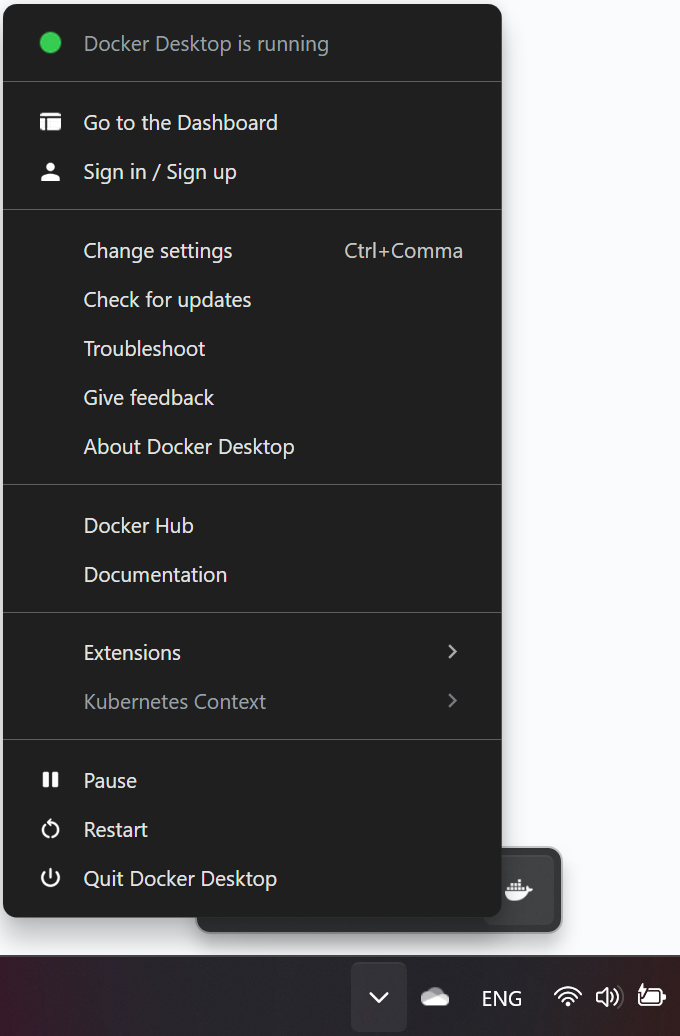Viewport: 680px width, 1036px height.
Task: Click the Wi-Fi network icon
Action: click(x=567, y=997)
